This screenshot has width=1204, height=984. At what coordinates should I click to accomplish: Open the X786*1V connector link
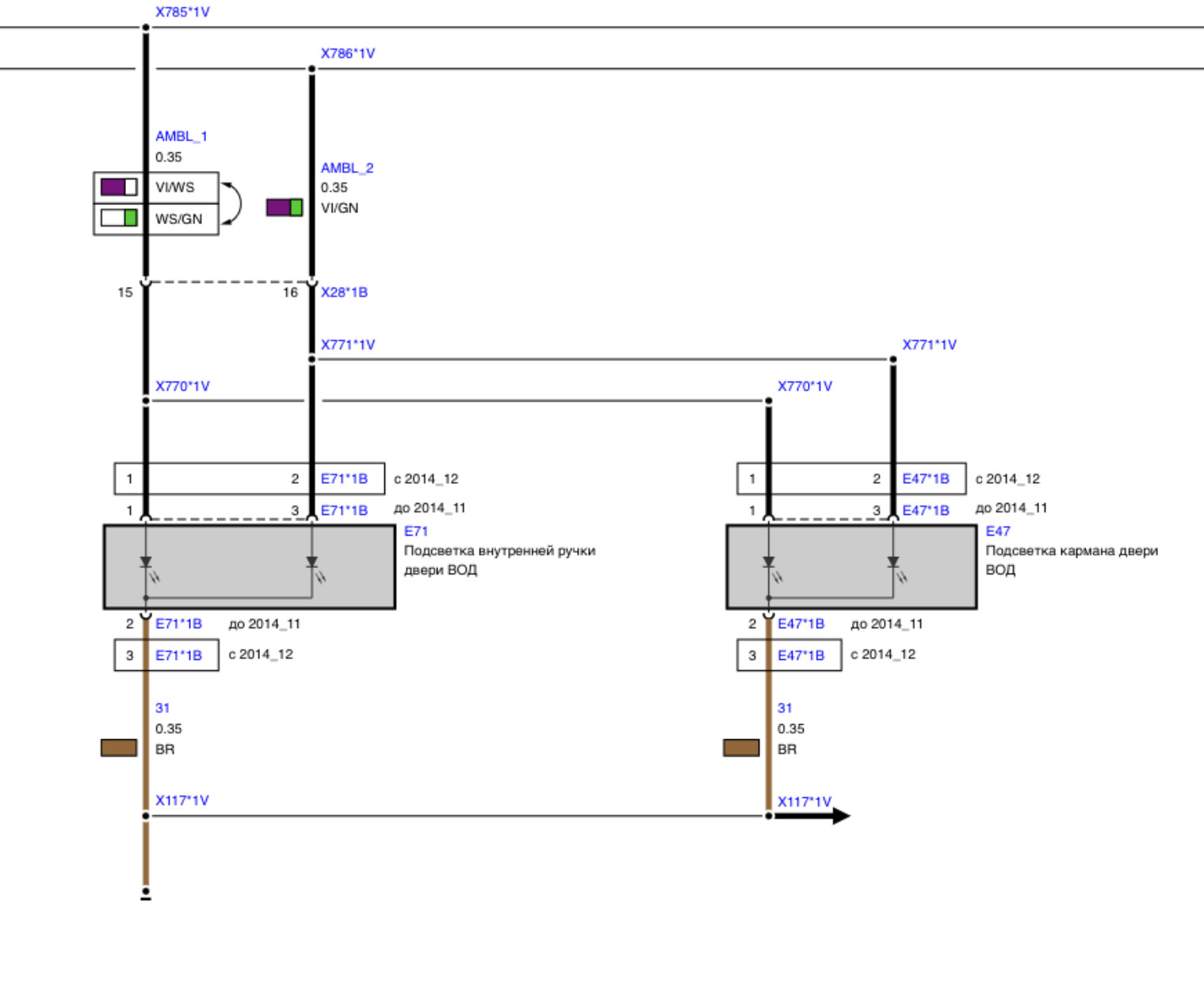347,53
